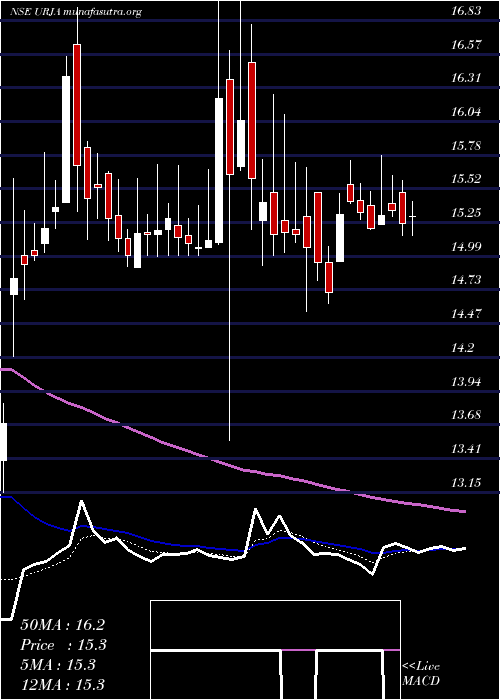Screen dimensions: 500x700
Task: Click the 5MA : 15.3 readout
Action: [x=58, y=665]
